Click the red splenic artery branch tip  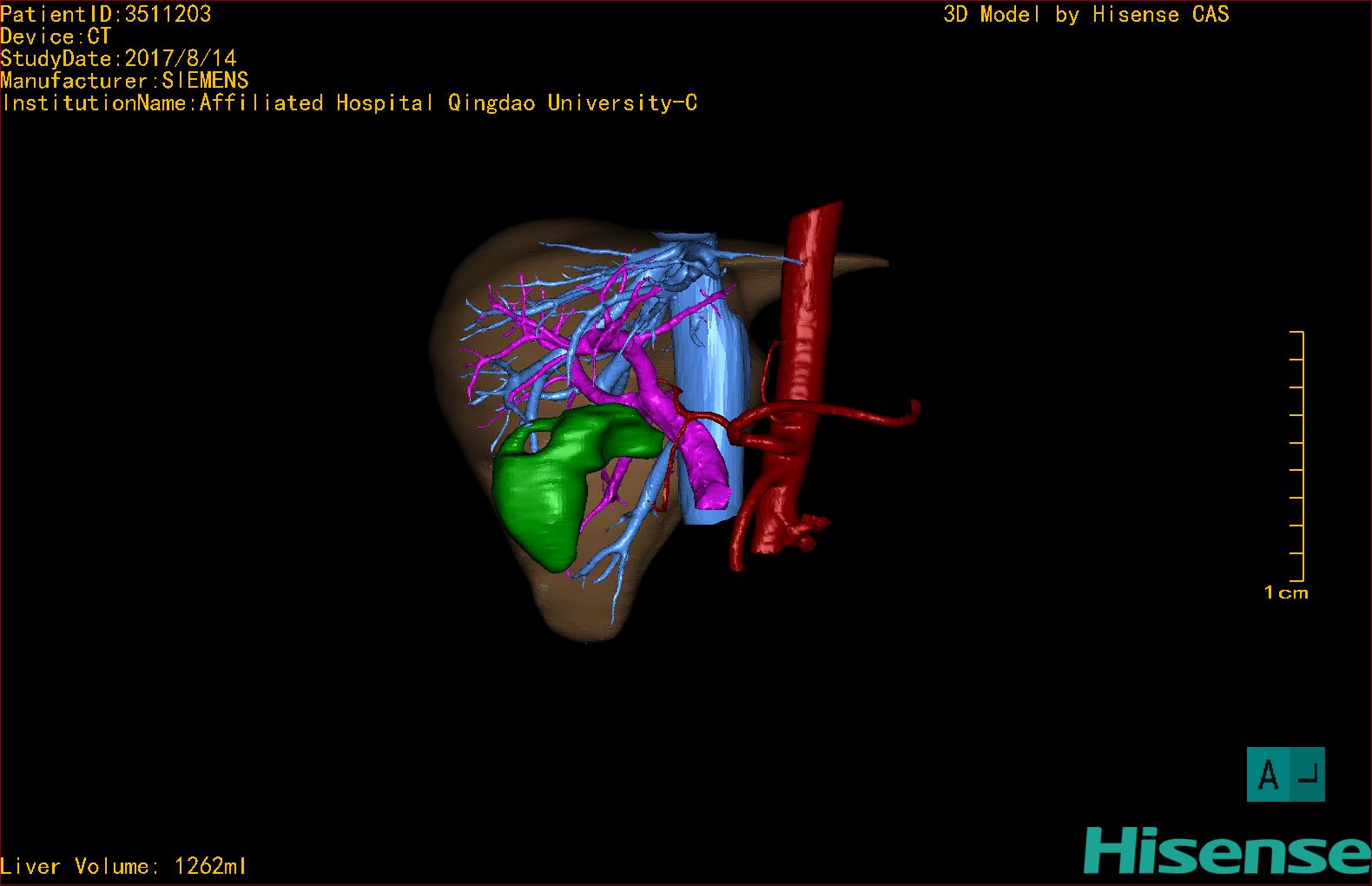tap(912, 410)
